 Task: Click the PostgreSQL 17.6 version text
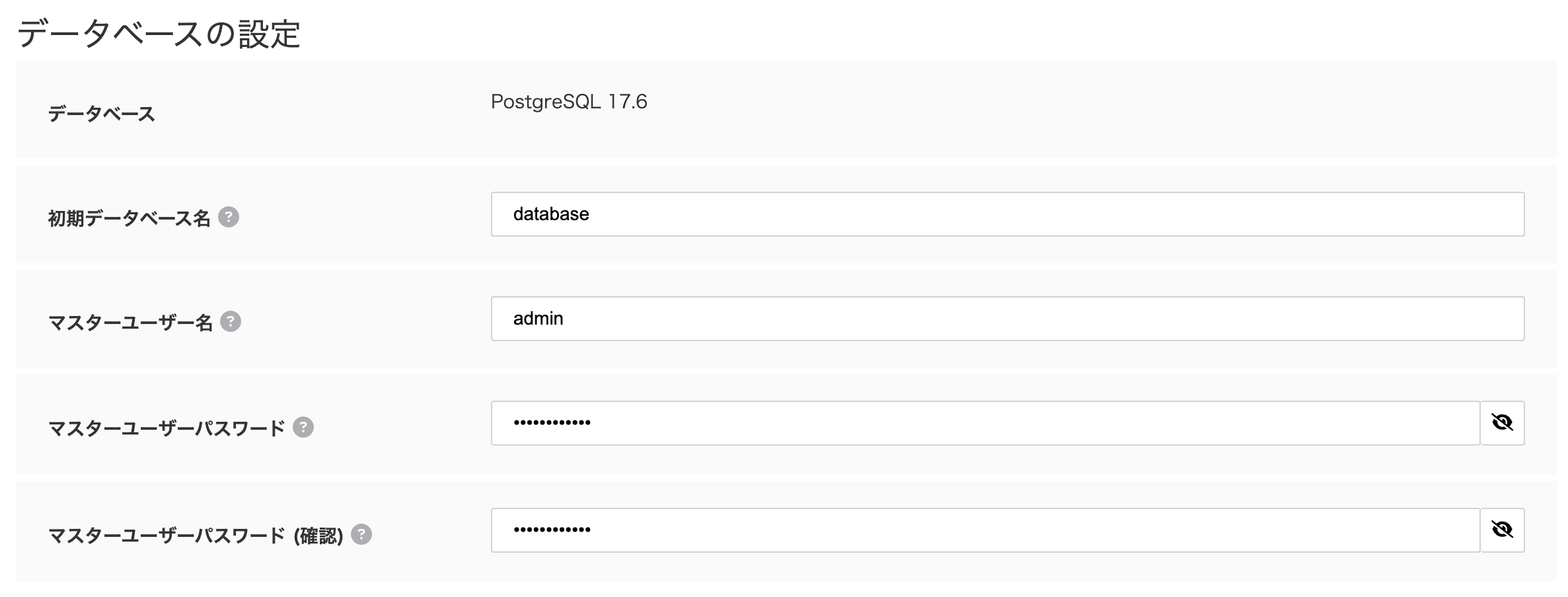pyautogui.click(x=569, y=102)
